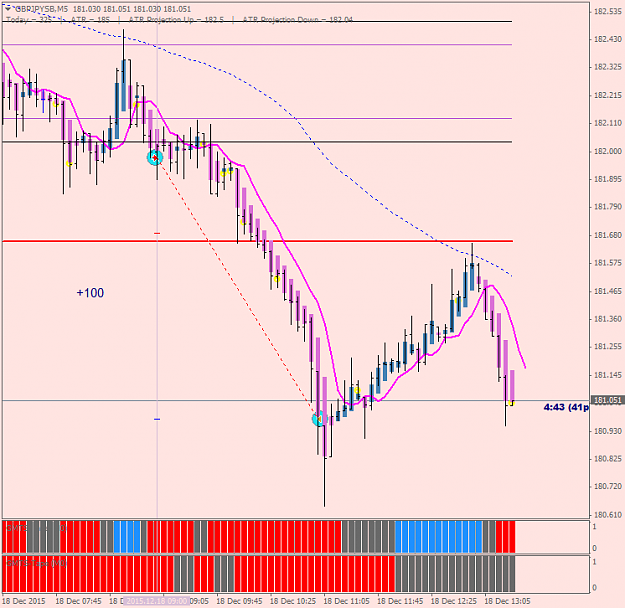Click the highlighted 2015.12.18 09:00 time label

pyautogui.click(x=155, y=601)
